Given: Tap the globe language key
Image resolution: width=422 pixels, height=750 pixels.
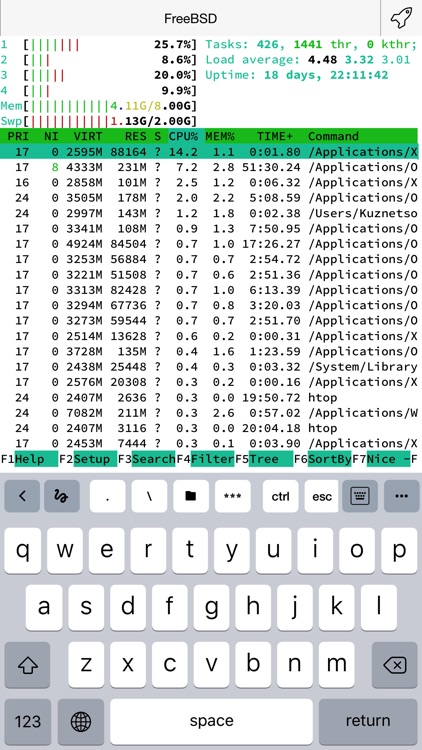Looking at the screenshot, I should [x=81, y=722].
